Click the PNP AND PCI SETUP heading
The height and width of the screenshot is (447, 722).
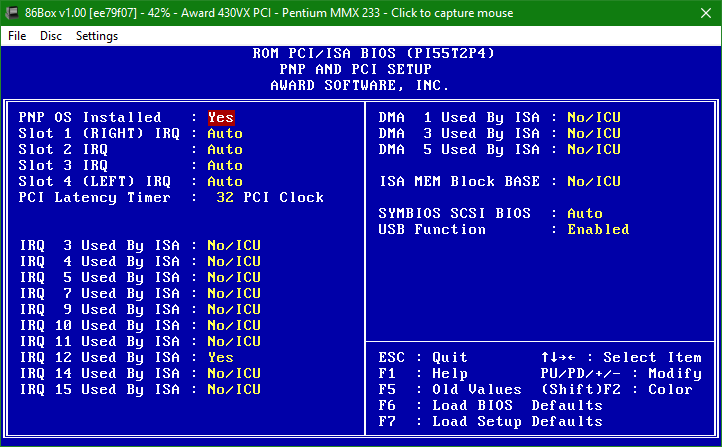pyautogui.click(x=355, y=70)
